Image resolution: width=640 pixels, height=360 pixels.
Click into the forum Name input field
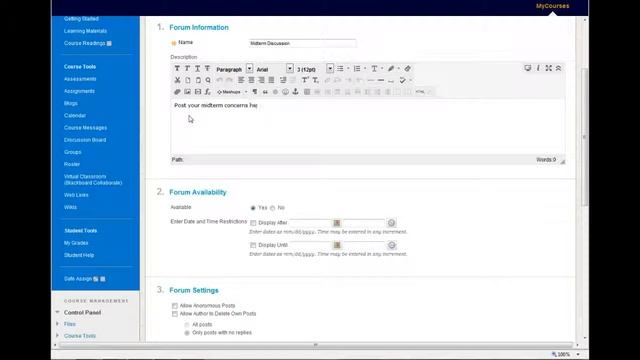click(302, 43)
